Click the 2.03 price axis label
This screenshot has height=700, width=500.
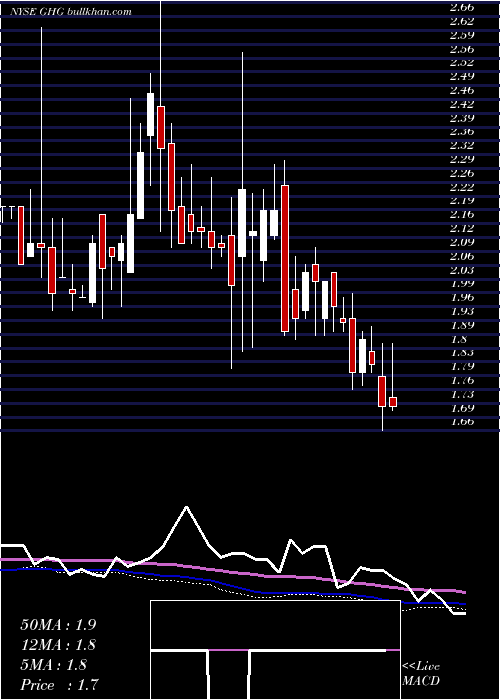[461, 270]
